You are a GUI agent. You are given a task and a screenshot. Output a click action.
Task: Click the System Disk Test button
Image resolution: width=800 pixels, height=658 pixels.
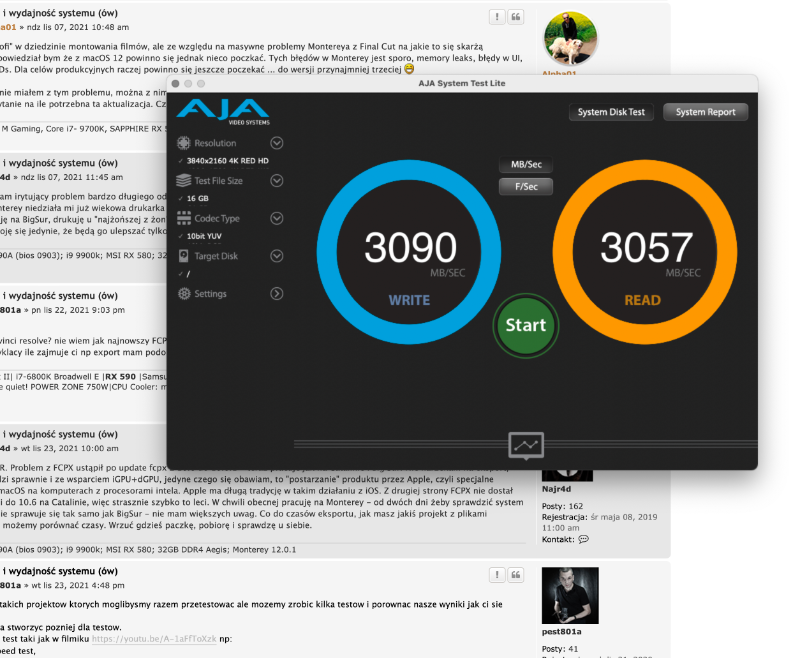click(x=611, y=112)
